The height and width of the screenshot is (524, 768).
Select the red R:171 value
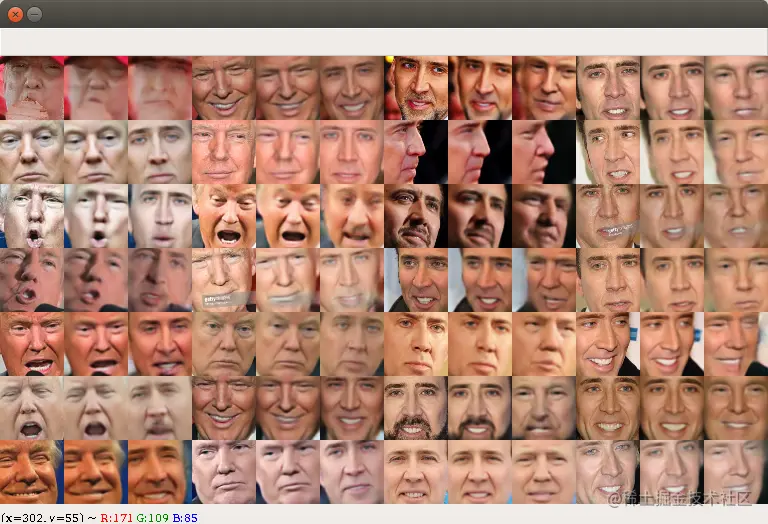point(116,518)
